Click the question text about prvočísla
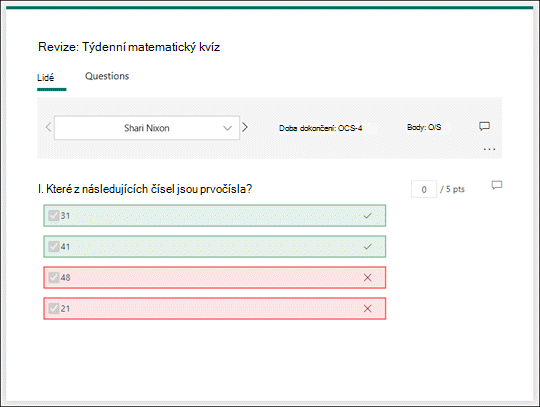 click(145, 189)
